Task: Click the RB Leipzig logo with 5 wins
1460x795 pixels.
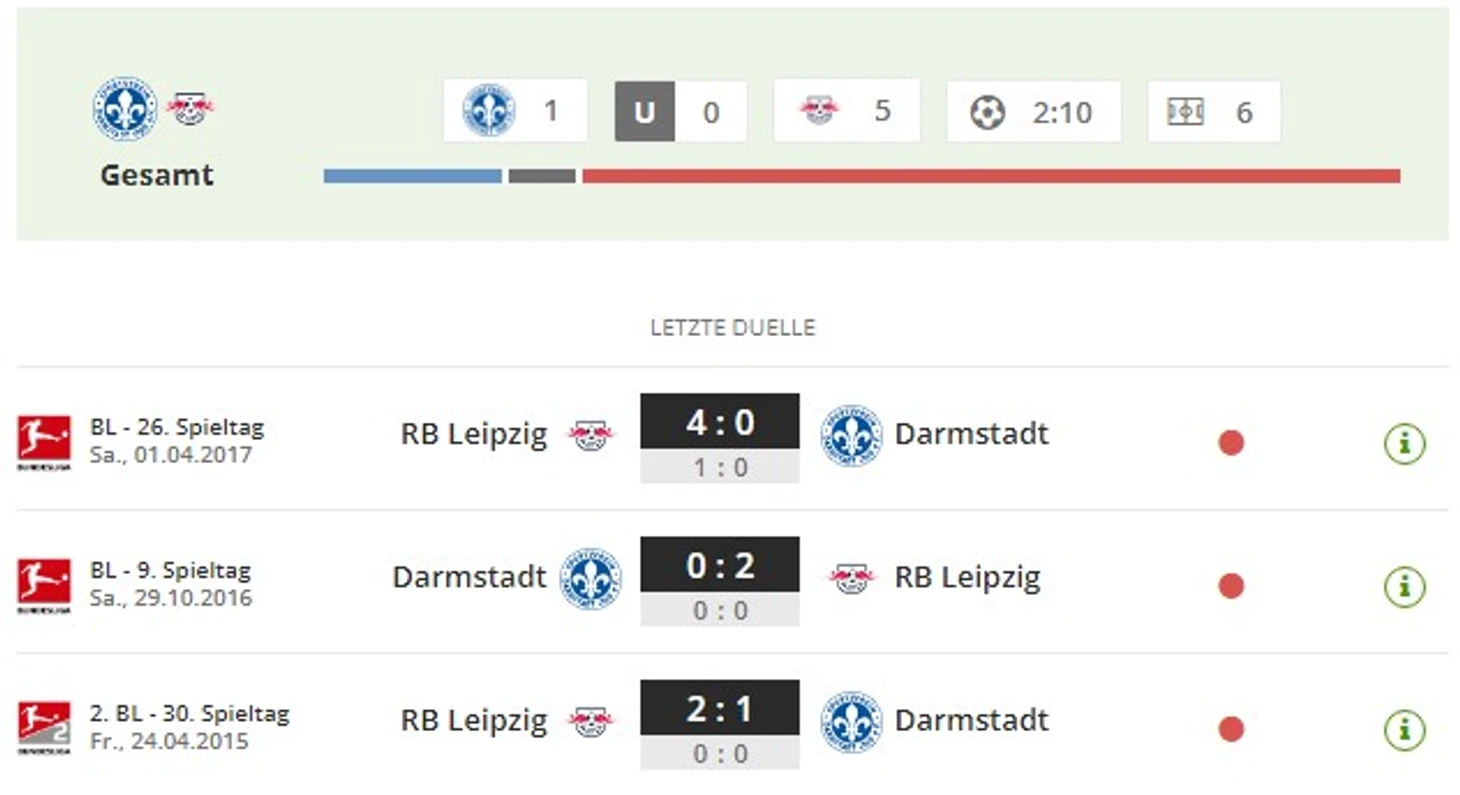Action: tap(818, 110)
